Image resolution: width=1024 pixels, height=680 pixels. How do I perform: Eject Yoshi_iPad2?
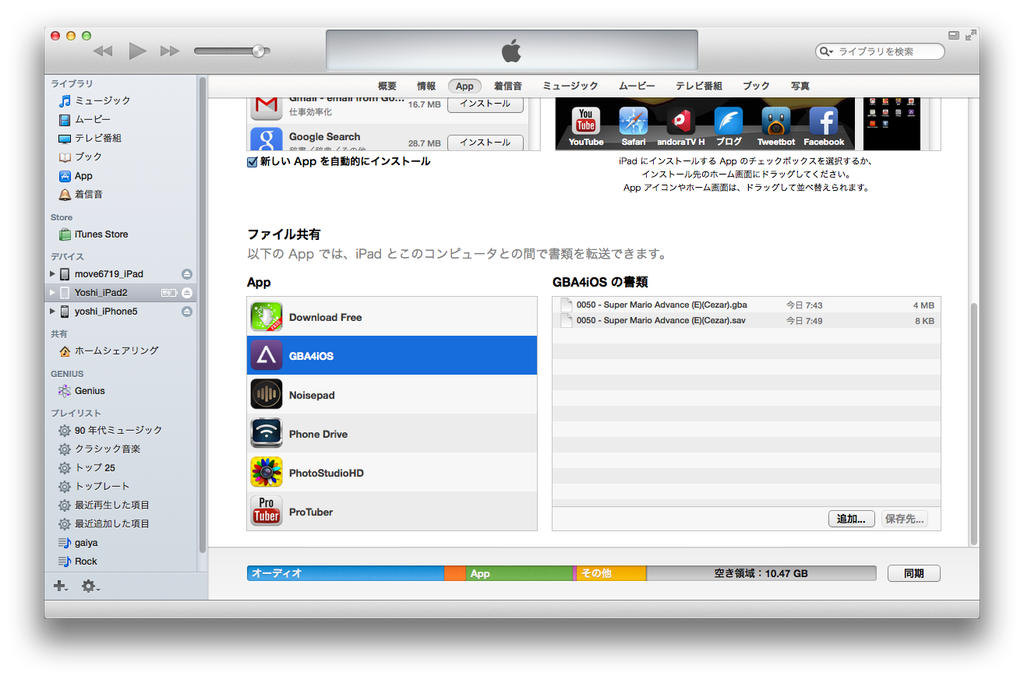click(187, 293)
